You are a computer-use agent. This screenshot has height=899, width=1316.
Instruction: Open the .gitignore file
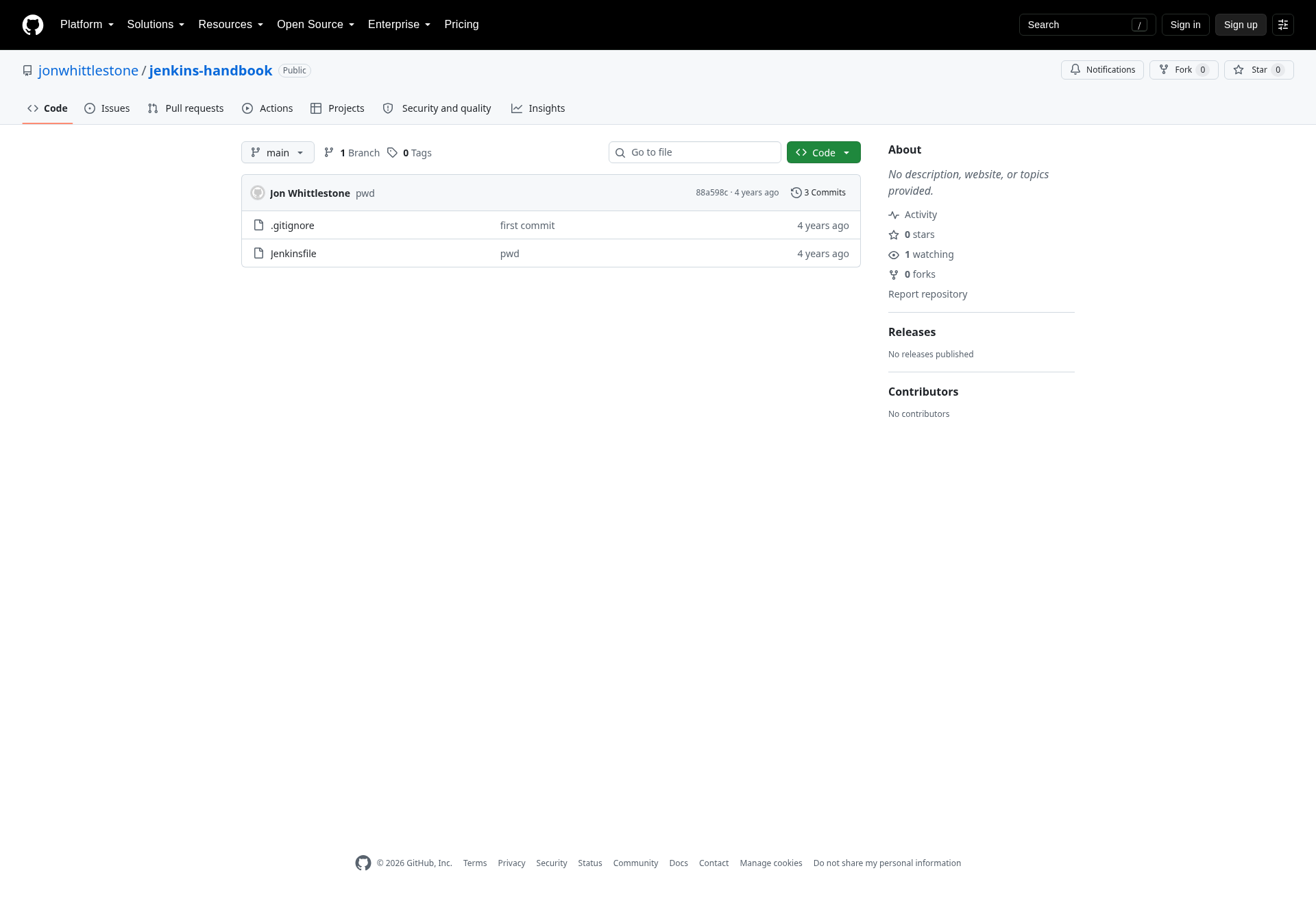click(x=293, y=226)
